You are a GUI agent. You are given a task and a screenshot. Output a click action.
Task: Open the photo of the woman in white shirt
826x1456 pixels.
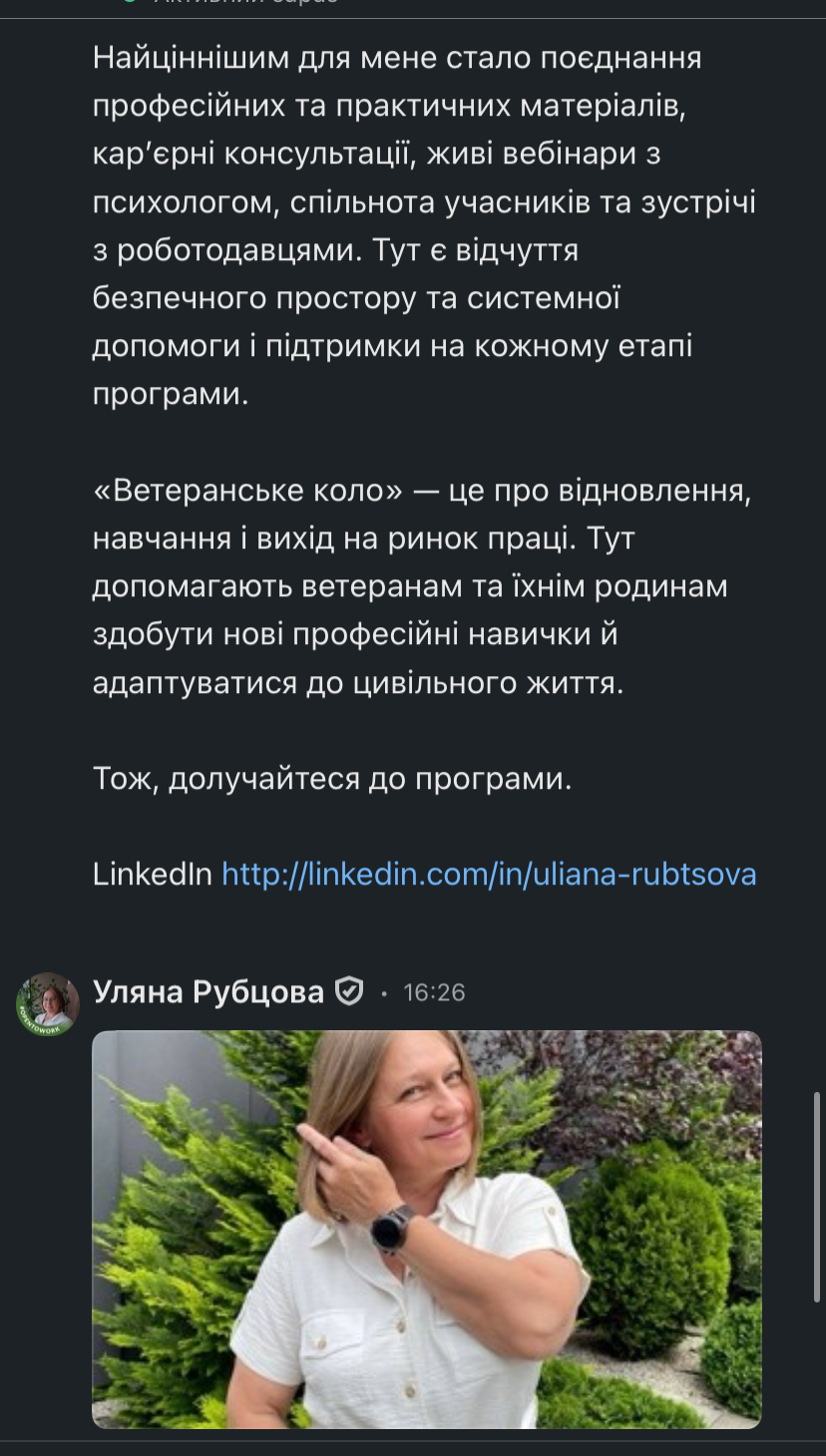point(426,1229)
